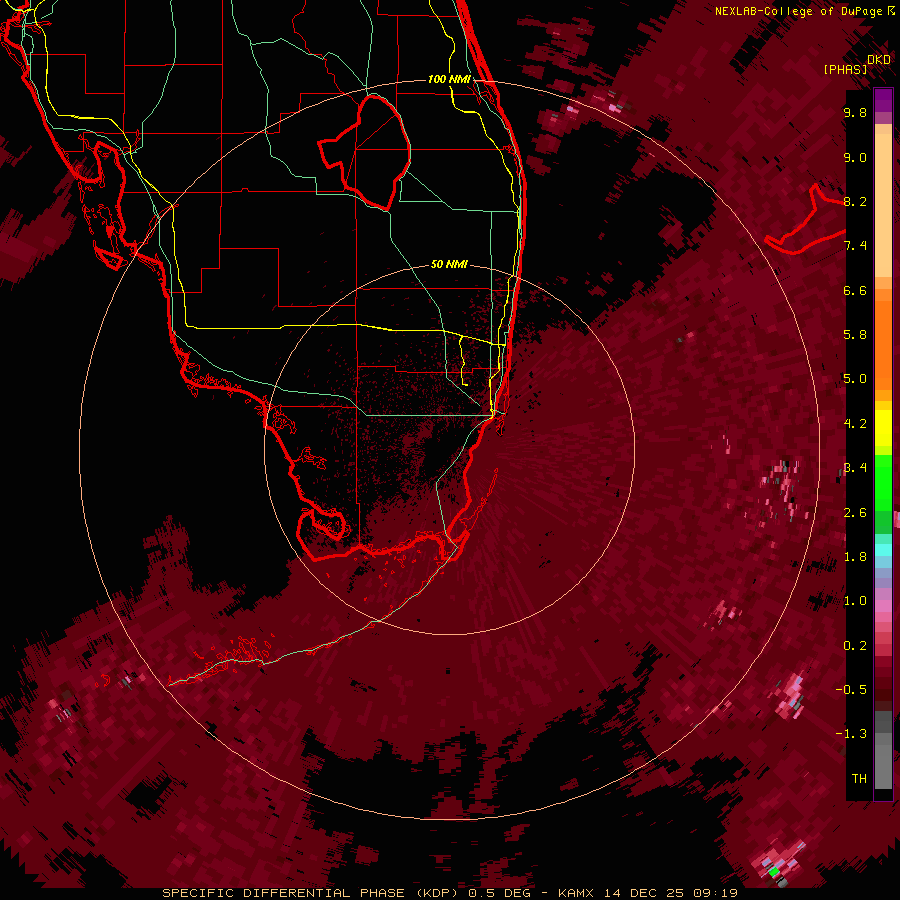Pick the cyan segment of the color bar
Screen dimensions: 900x900
tap(883, 550)
